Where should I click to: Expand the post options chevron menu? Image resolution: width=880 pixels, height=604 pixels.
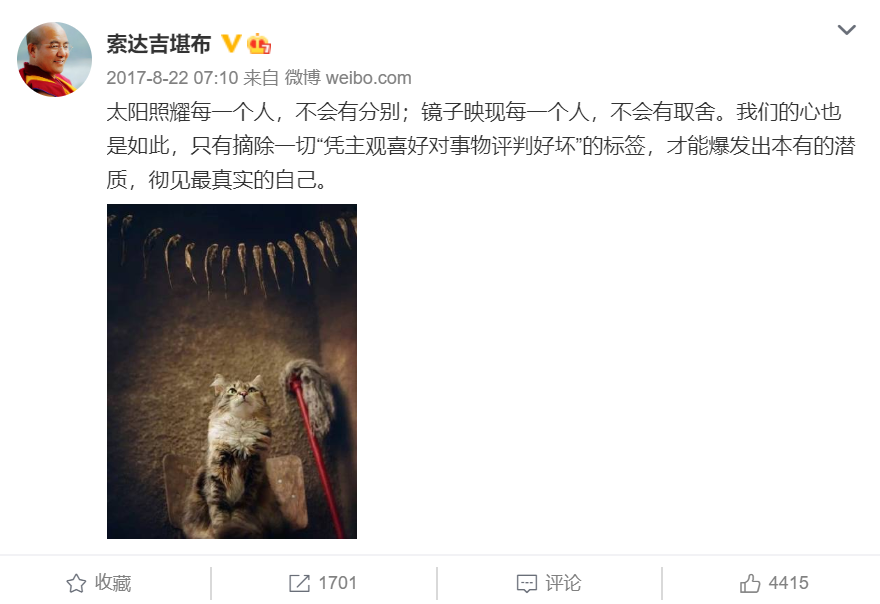(846, 30)
